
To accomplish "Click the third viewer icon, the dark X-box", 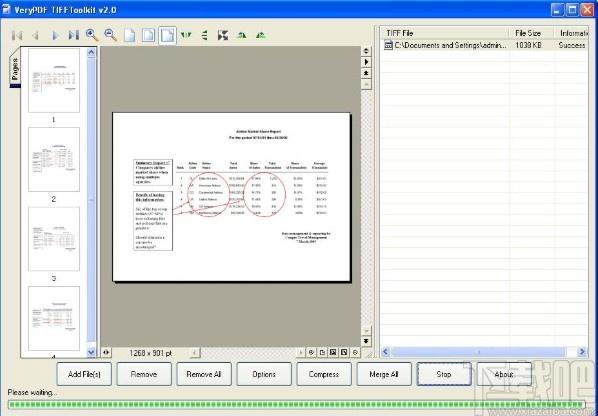I will [333, 353].
